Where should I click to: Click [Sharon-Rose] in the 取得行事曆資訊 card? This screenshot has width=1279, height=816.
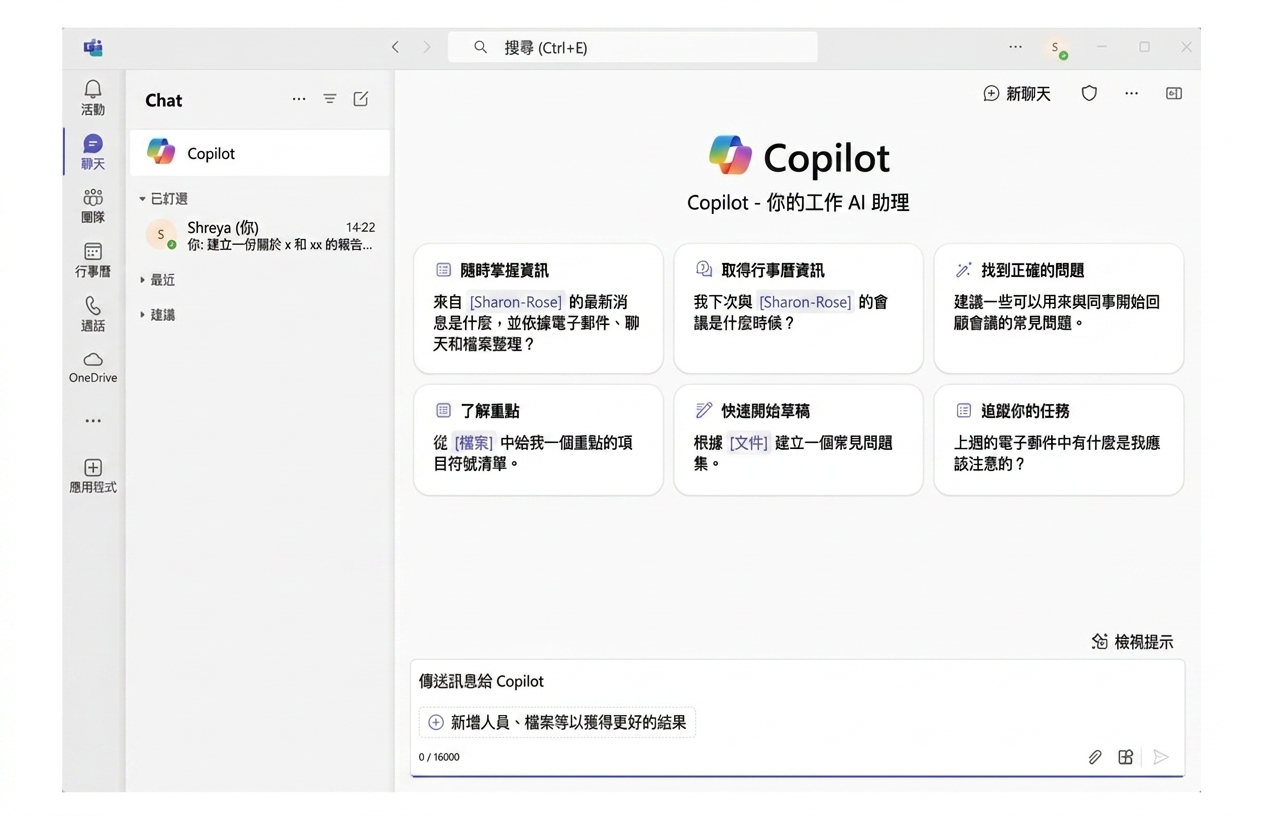[x=805, y=301]
